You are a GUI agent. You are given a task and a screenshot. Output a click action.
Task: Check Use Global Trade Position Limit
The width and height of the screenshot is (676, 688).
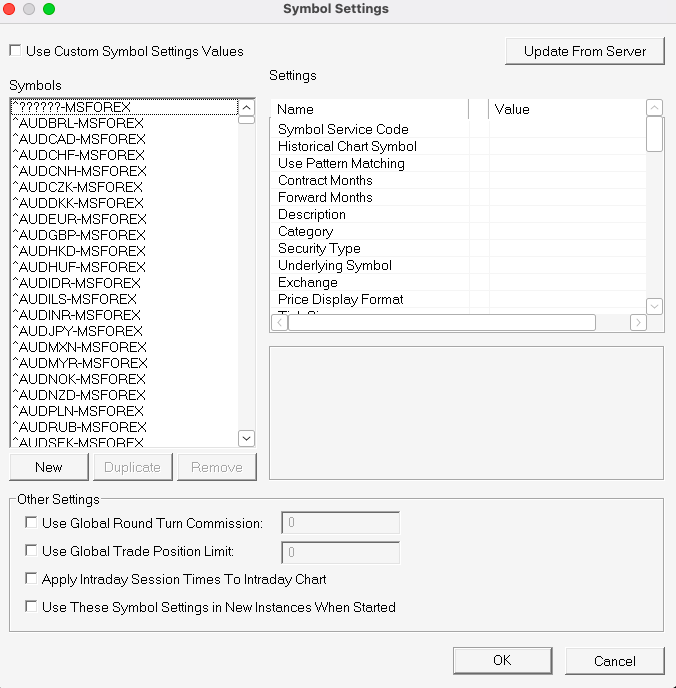click(32, 551)
